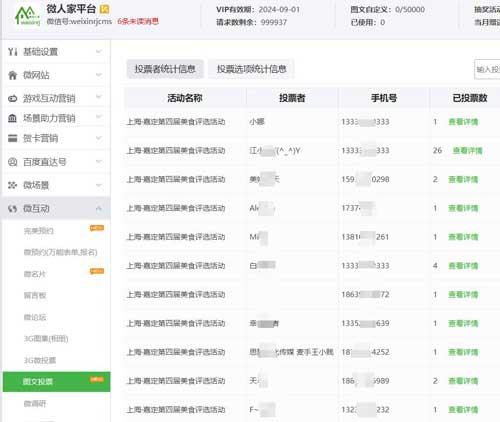Click voter name containing 麦手王小熊

(x=291, y=352)
